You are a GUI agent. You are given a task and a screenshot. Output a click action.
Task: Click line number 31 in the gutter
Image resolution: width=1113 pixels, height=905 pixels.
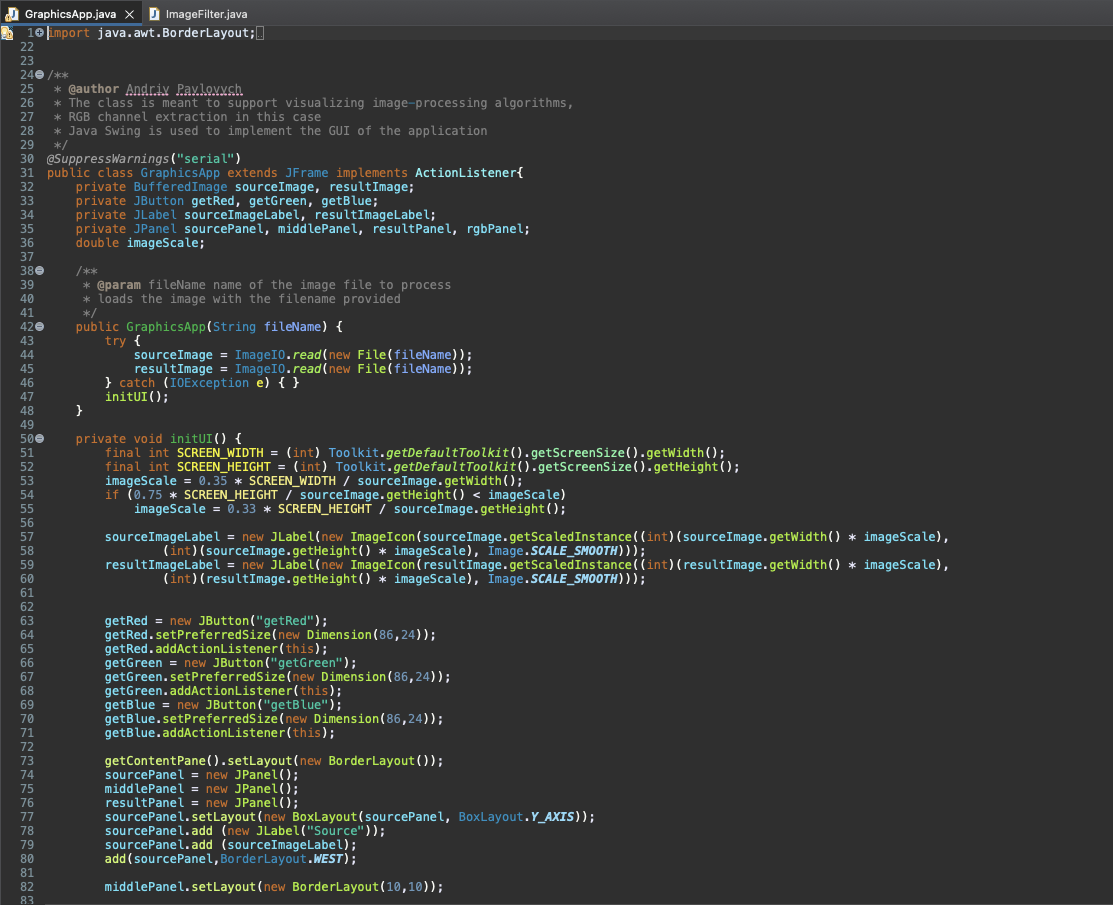27,173
